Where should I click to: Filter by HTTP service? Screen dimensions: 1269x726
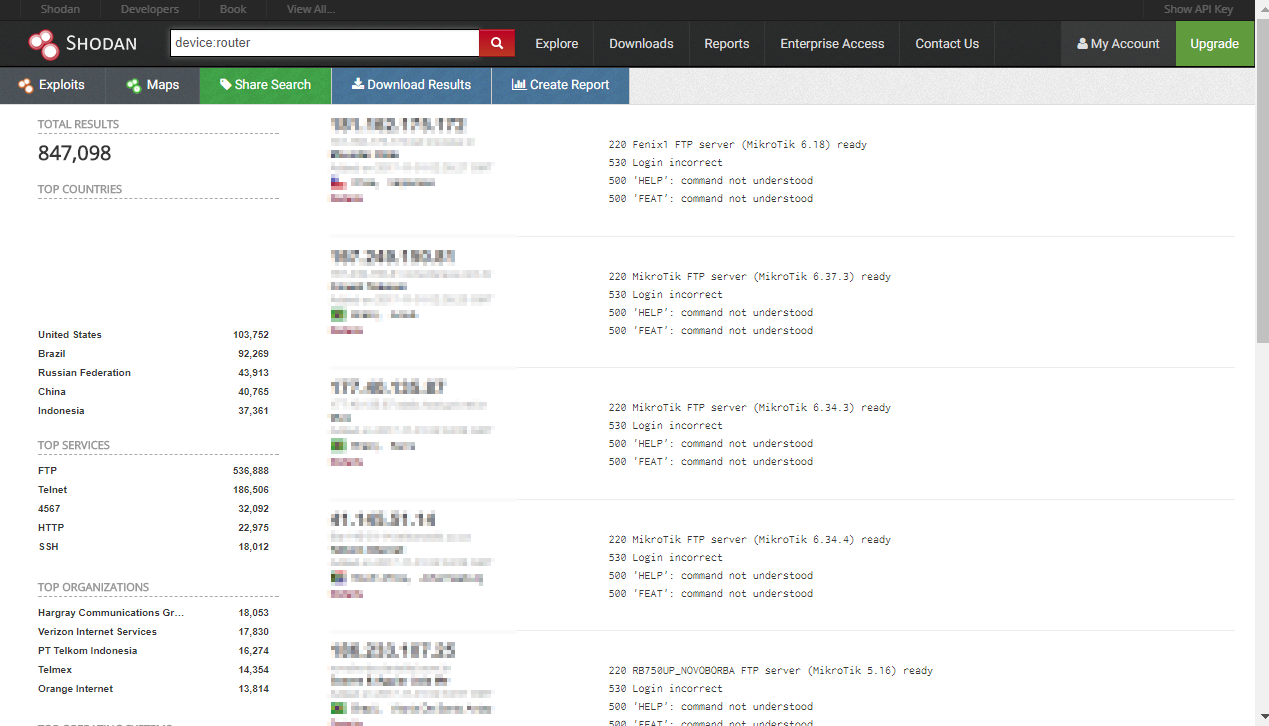point(51,528)
